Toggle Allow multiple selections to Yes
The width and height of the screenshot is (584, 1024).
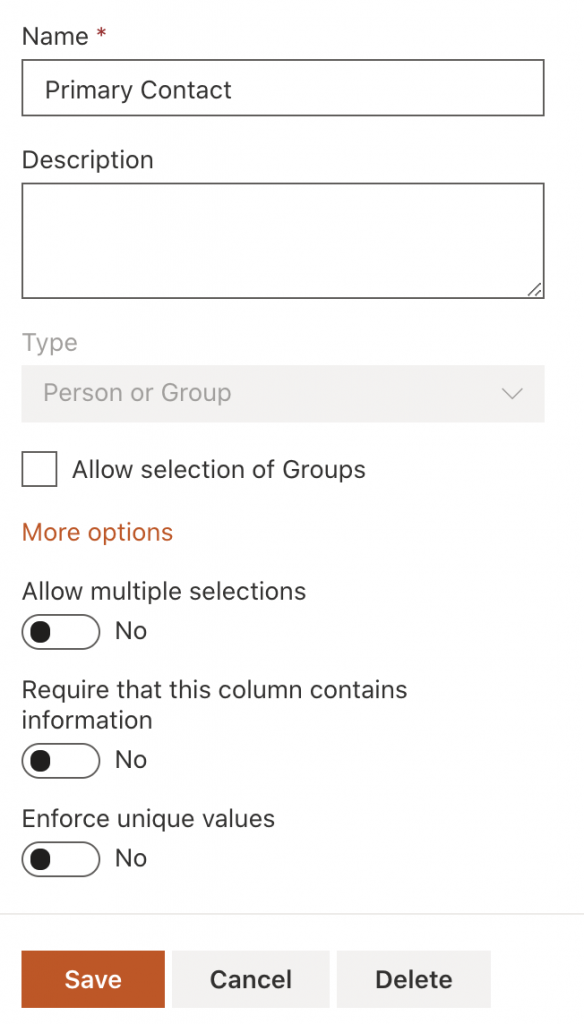(x=60, y=632)
